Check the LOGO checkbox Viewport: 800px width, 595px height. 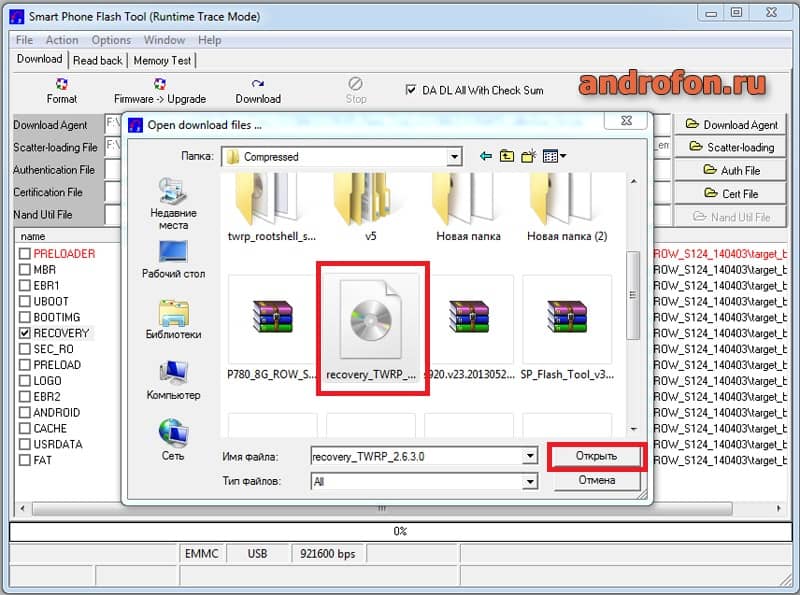[24, 380]
